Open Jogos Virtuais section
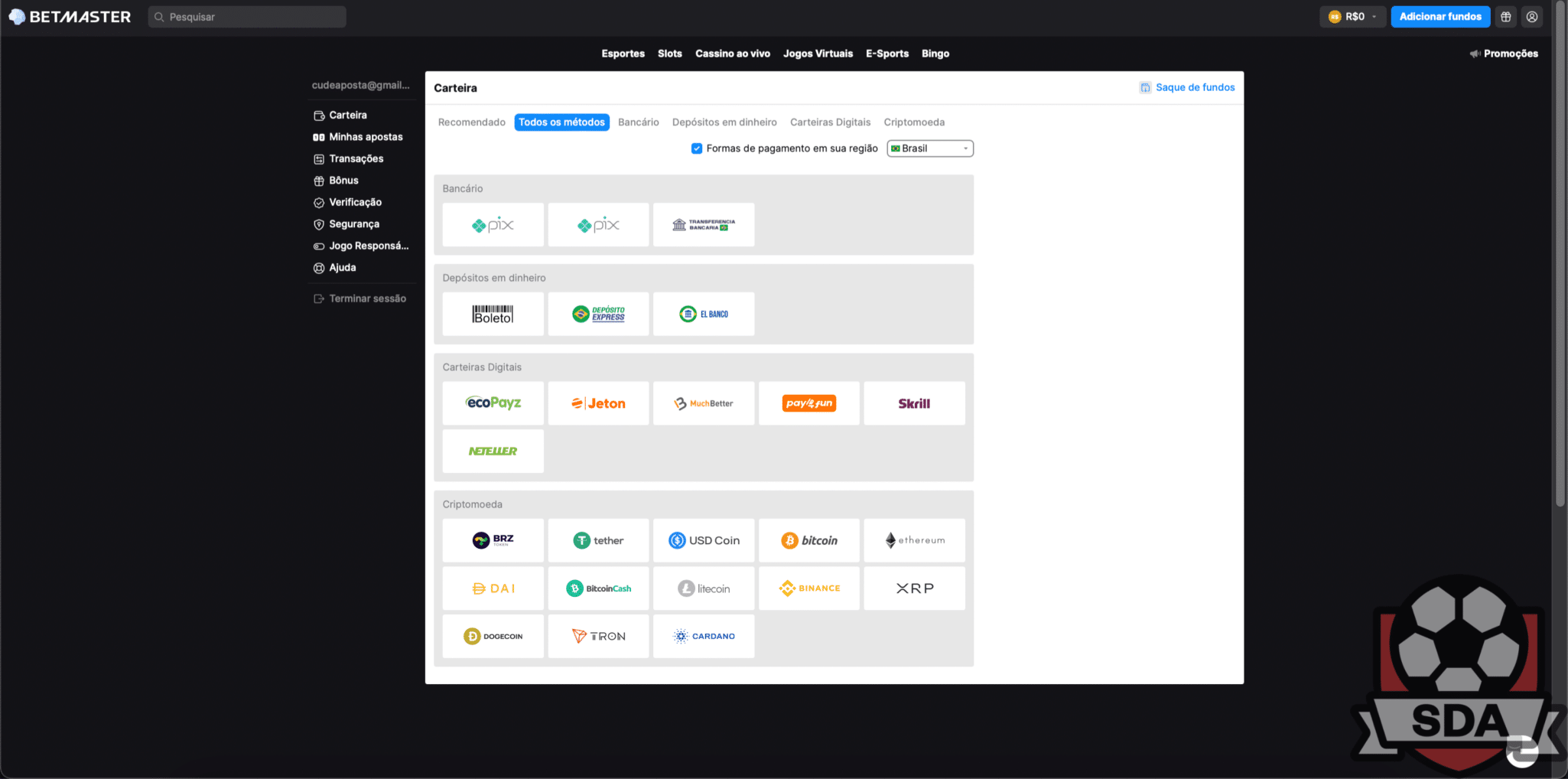The width and height of the screenshot is (1568, 779). [x=818, y=54]
